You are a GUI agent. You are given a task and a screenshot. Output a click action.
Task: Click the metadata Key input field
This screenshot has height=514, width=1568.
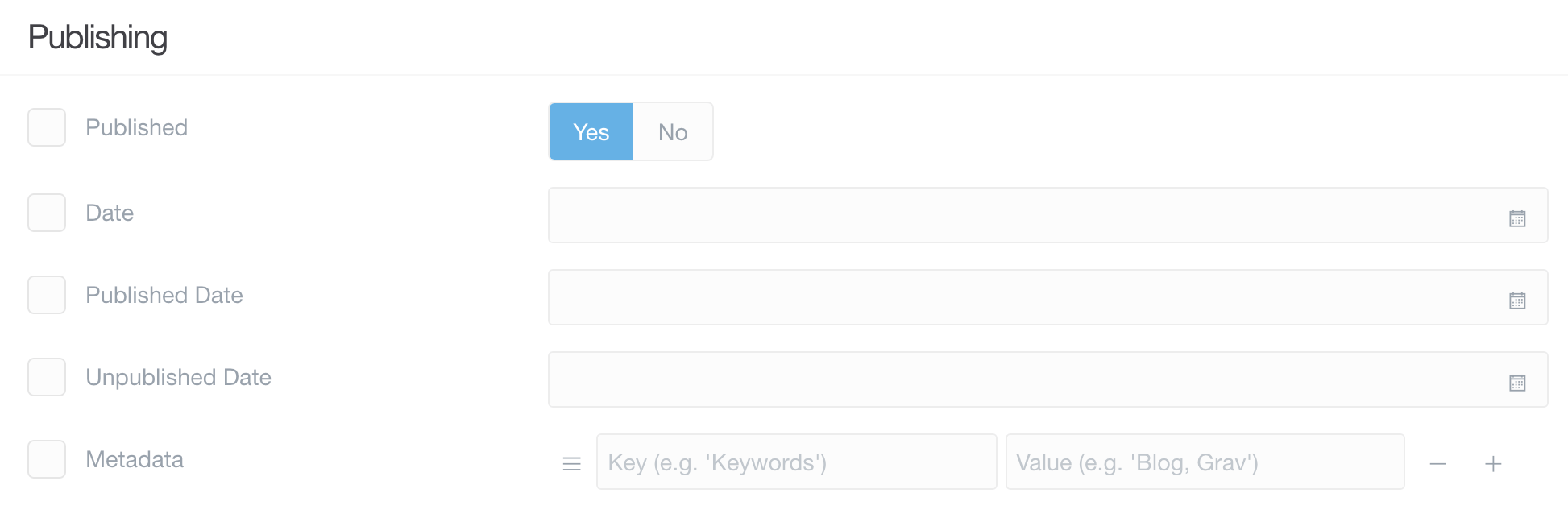point(796,462)
